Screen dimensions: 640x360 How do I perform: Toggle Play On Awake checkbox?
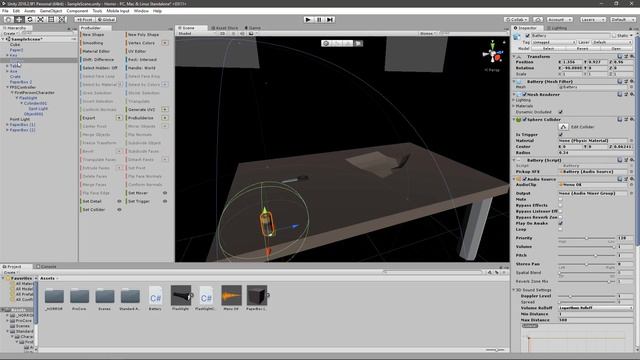click(560, 223)
